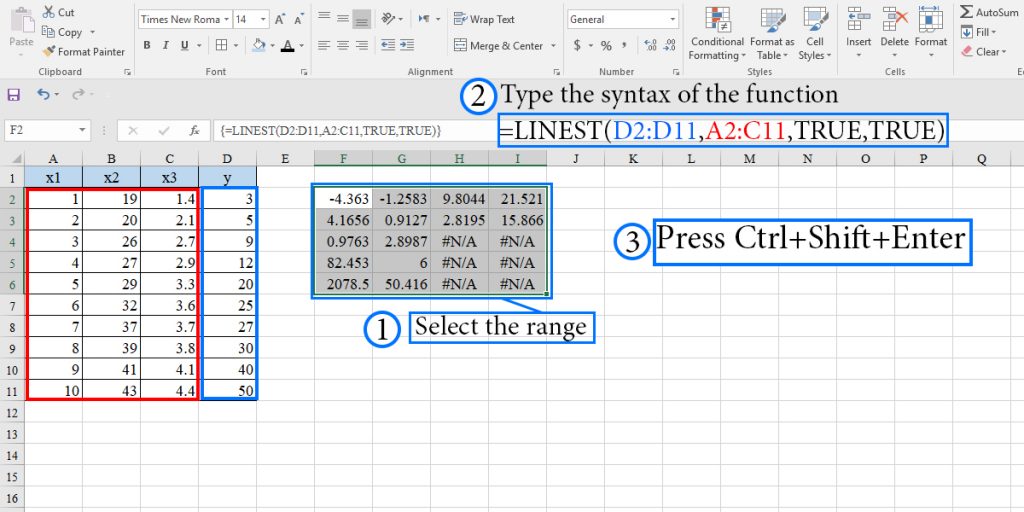Apply cell borders with the Borders icon
Screen dimensions: 1024x512
(221, 45)
